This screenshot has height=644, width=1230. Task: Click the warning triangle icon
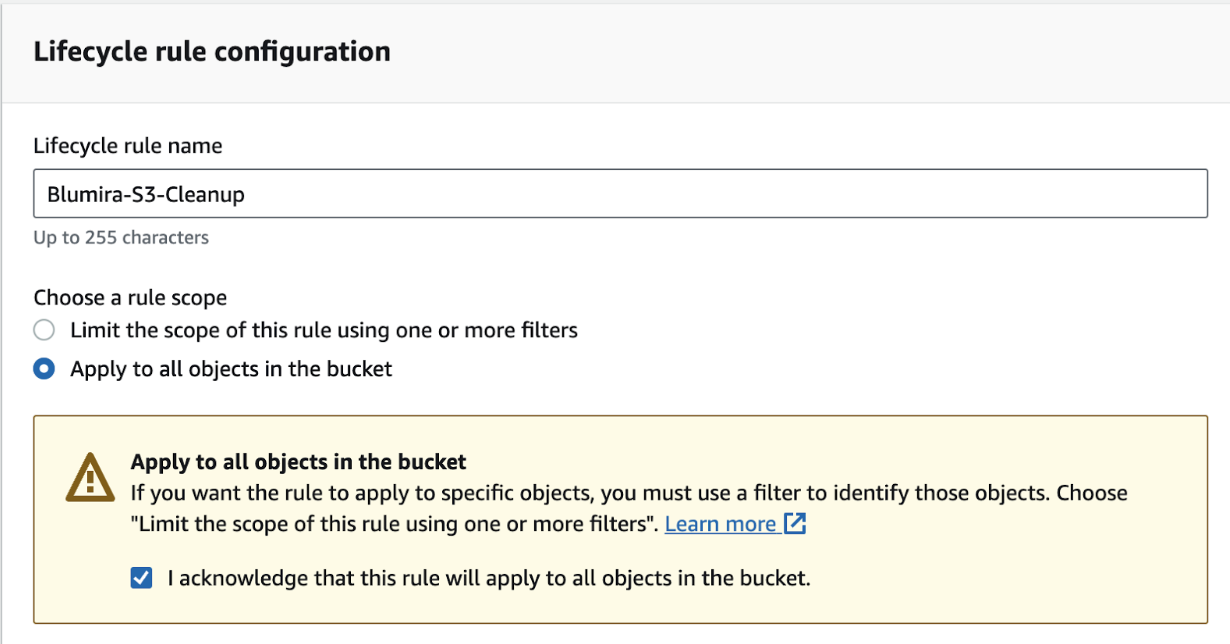click(90, 477)
